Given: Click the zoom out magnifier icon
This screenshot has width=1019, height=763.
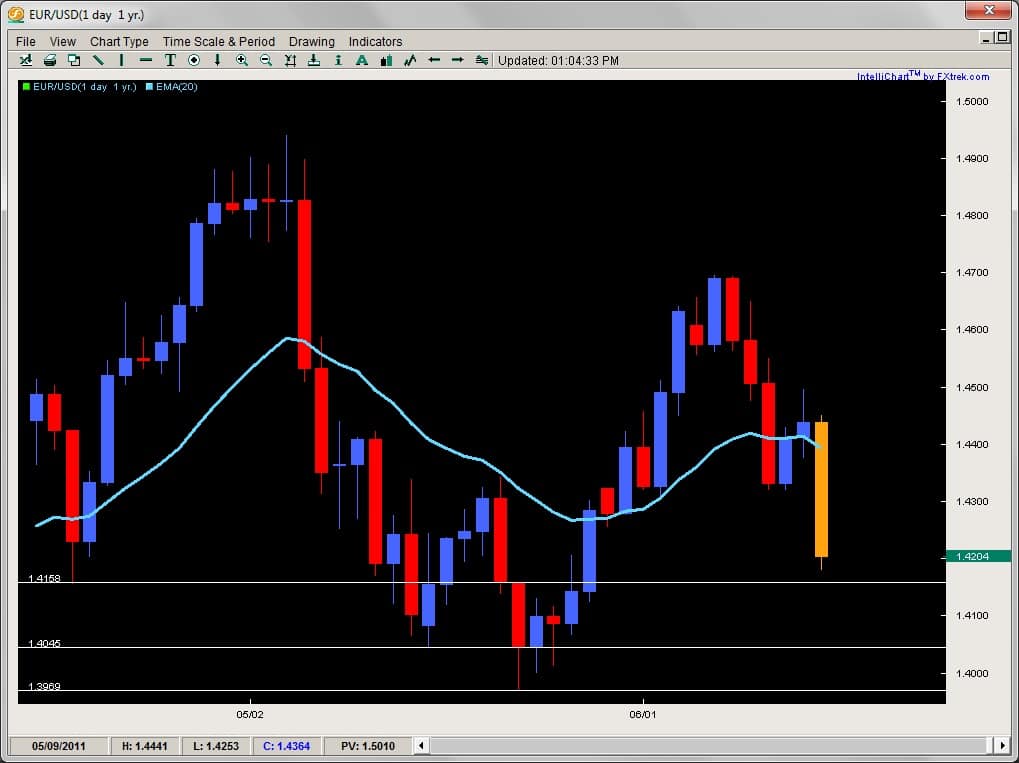Looking at the screenshot, I should (x=266, y=60).
